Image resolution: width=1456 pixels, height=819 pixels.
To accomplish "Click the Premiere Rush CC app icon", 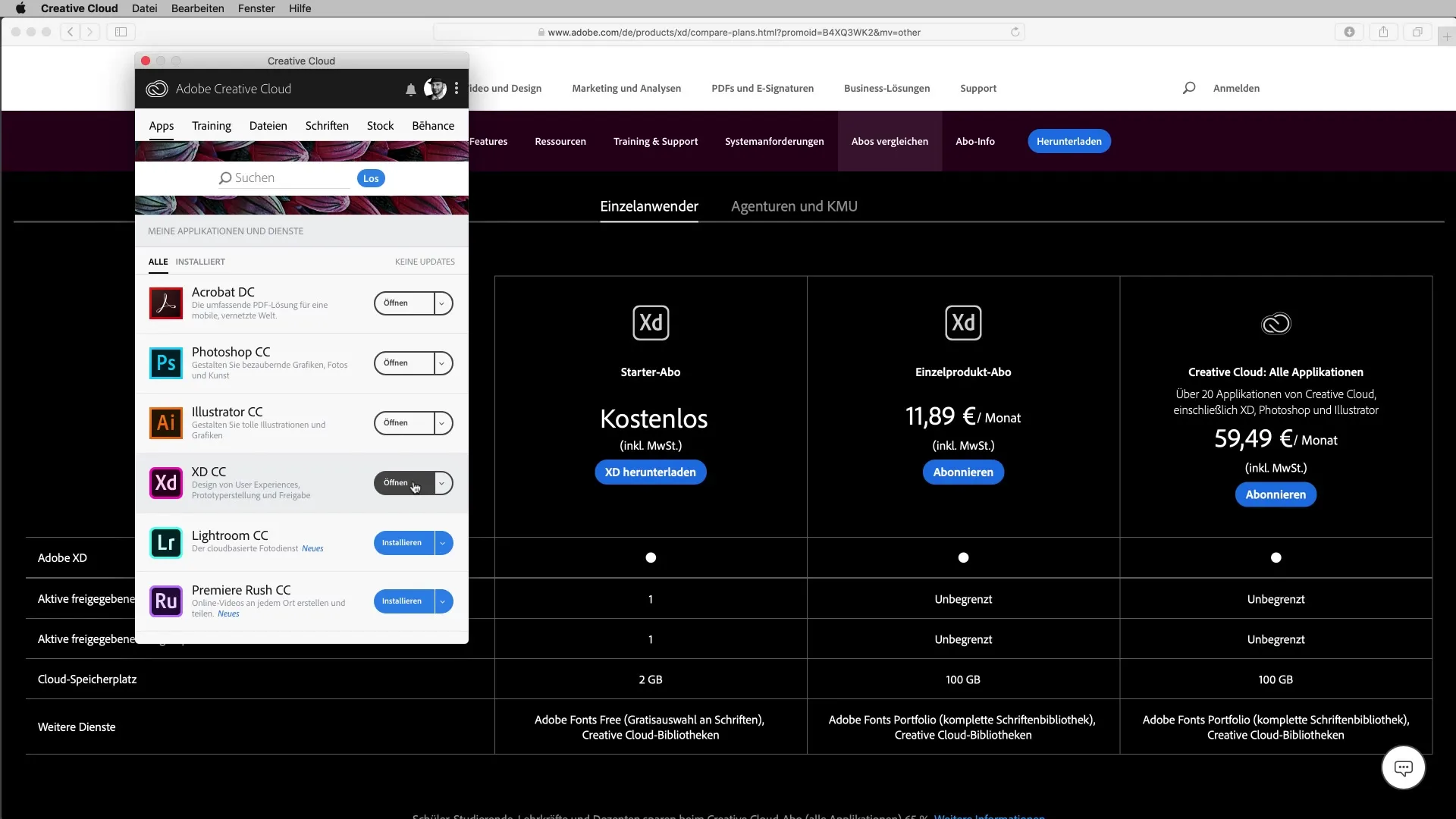I will coord(165,601).
